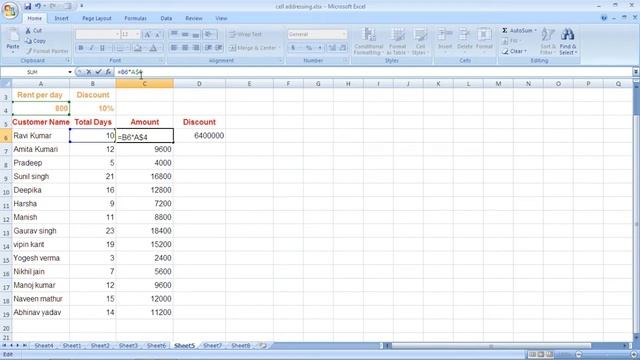Toggle bold formatting
This screenshot has width=640, height=360.
point(81,48)
